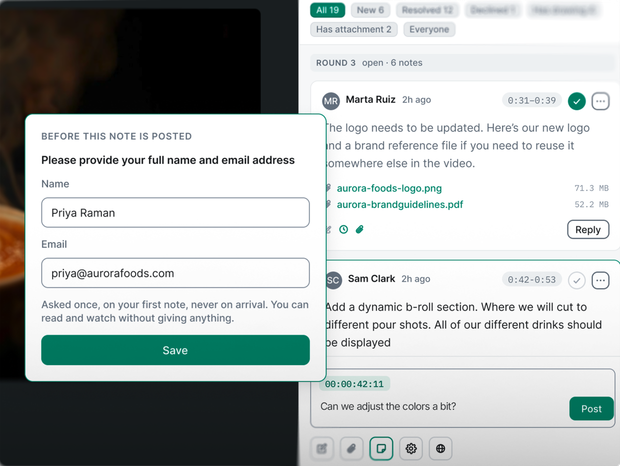Click the globe icon in bottom toolbar
Image resolution: width=620 pixels, height=466 pixels.
click(x=440, y=448)
